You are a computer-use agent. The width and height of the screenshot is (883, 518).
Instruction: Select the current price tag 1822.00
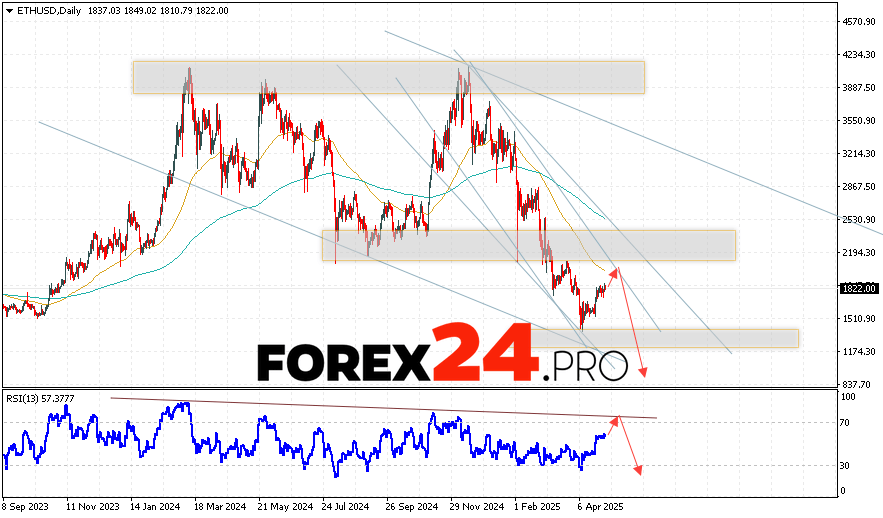coord(858,288)
